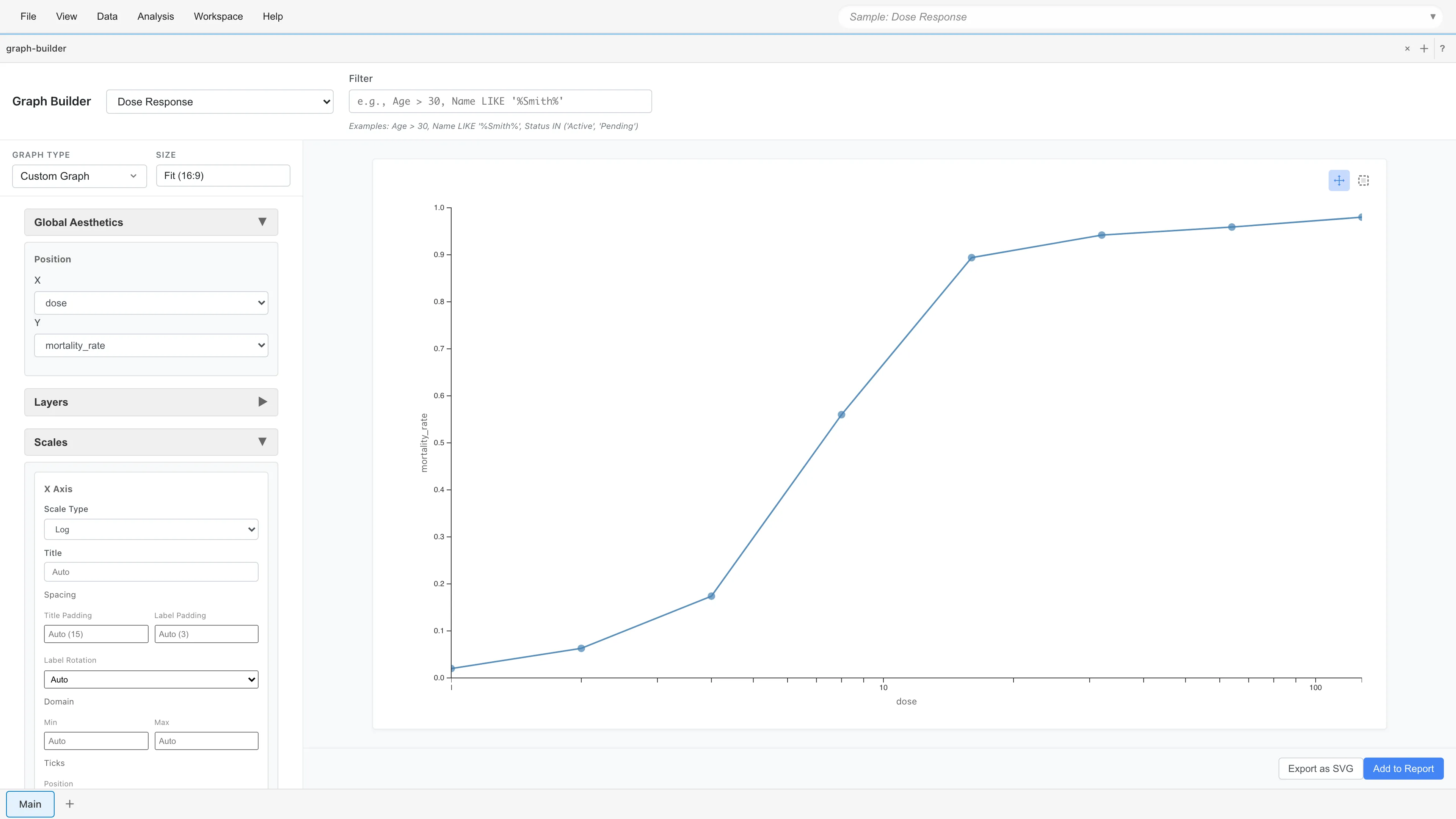Expand the Layers section
Screen dimensions: 1456x819
tap(151, 402)
